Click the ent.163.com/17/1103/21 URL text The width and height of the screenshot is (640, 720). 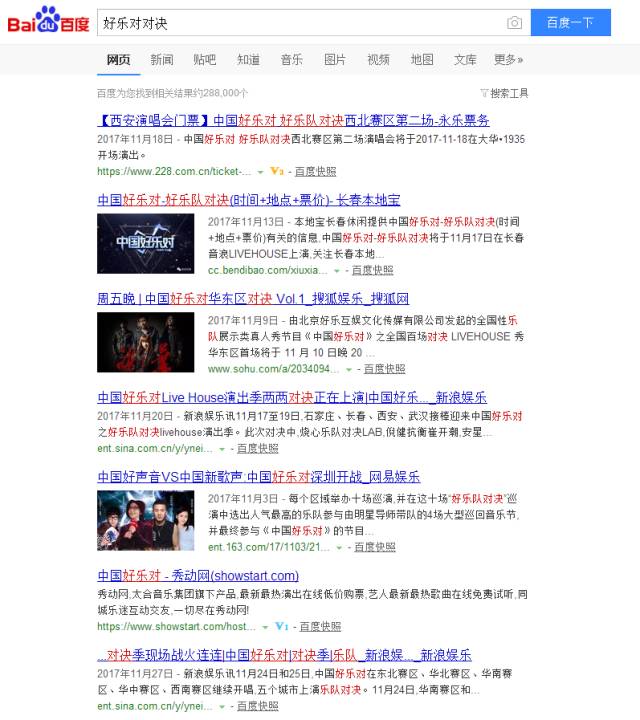[269, 547]
